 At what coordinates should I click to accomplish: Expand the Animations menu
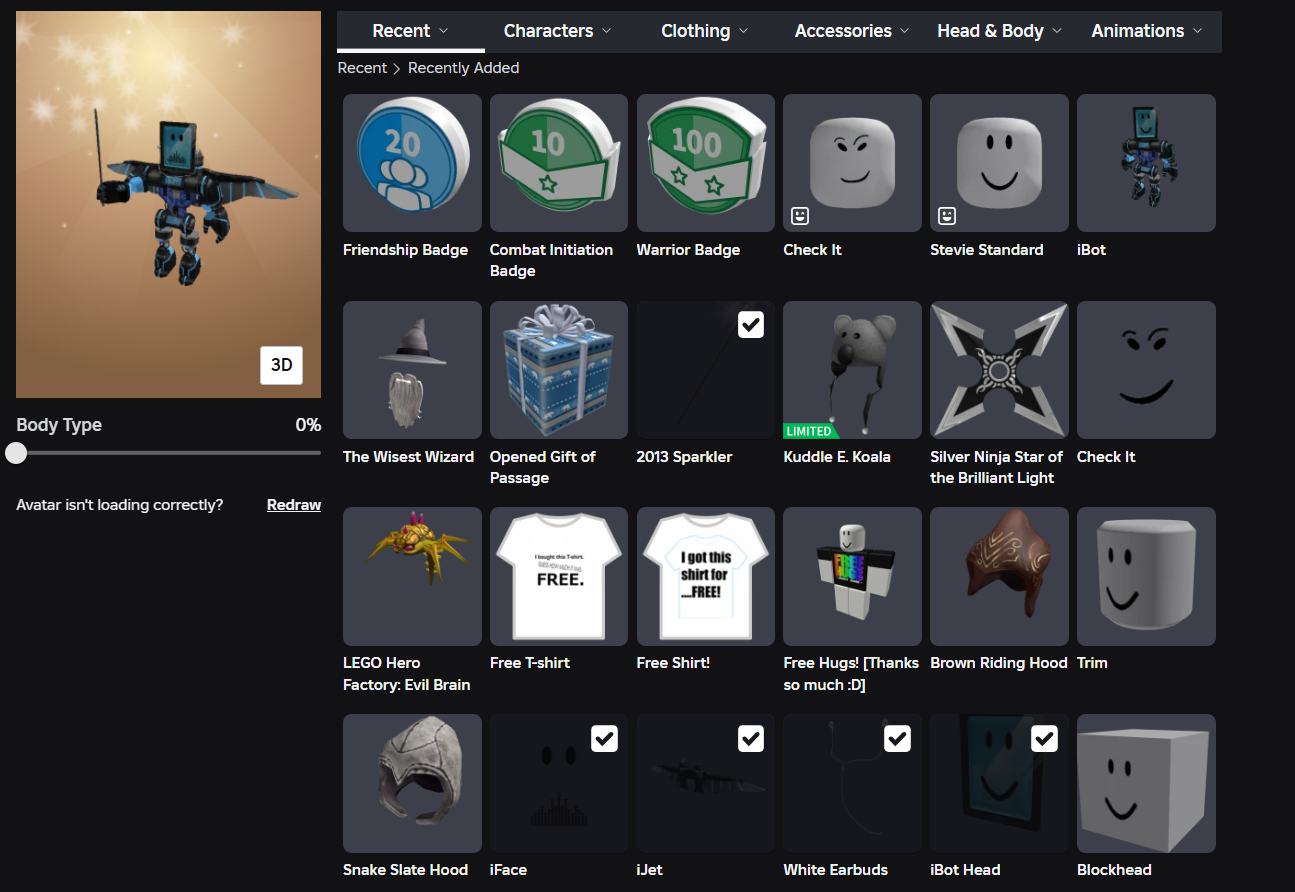point(1147,31)
